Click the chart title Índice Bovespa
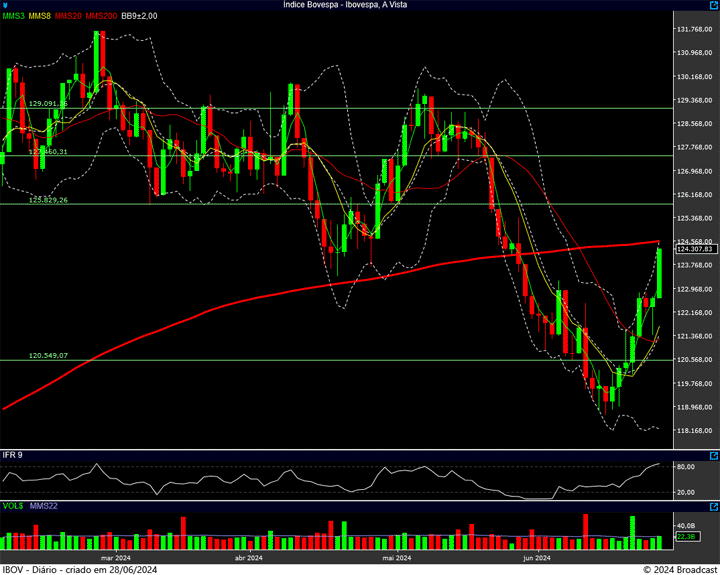The image size is (720, 575). click(359, 5)
